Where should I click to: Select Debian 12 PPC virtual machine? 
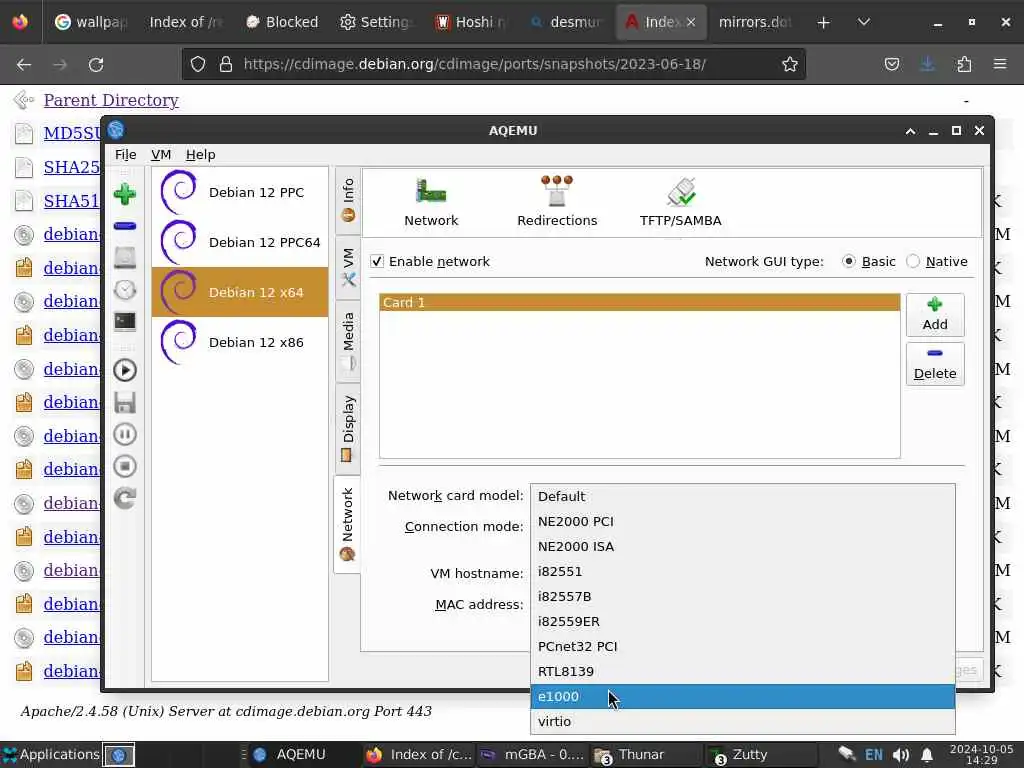click(x=240, y=192)
